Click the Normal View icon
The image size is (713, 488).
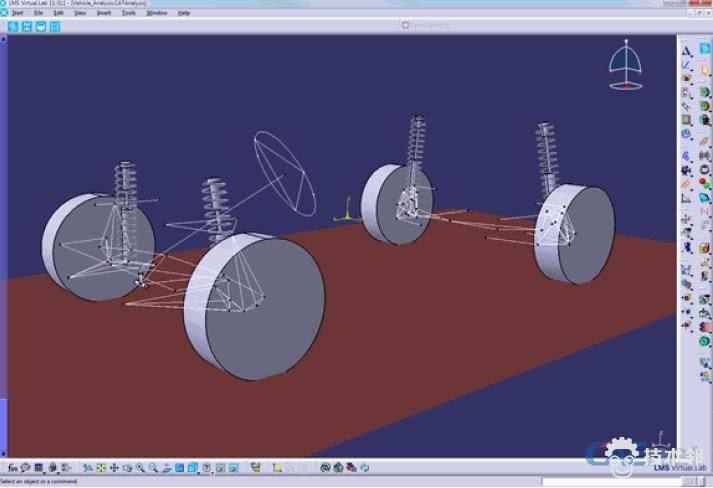(165, 468)
